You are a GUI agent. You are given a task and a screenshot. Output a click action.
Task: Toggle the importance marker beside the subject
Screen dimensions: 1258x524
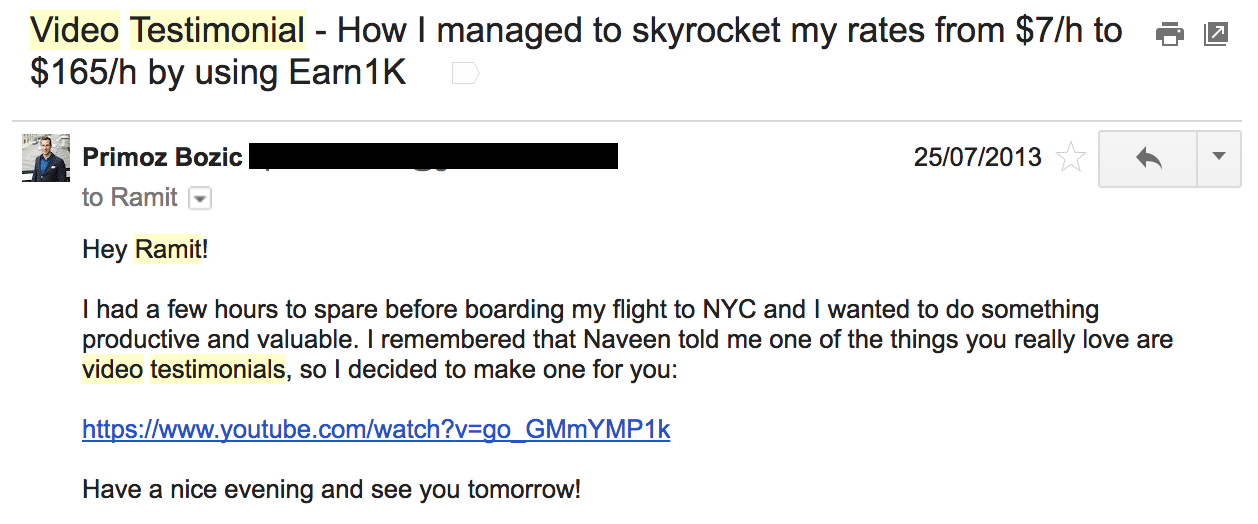click(465, 74)
